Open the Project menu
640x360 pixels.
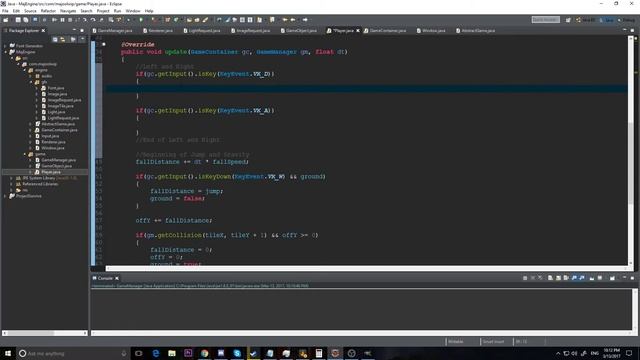tap(103, 11)
